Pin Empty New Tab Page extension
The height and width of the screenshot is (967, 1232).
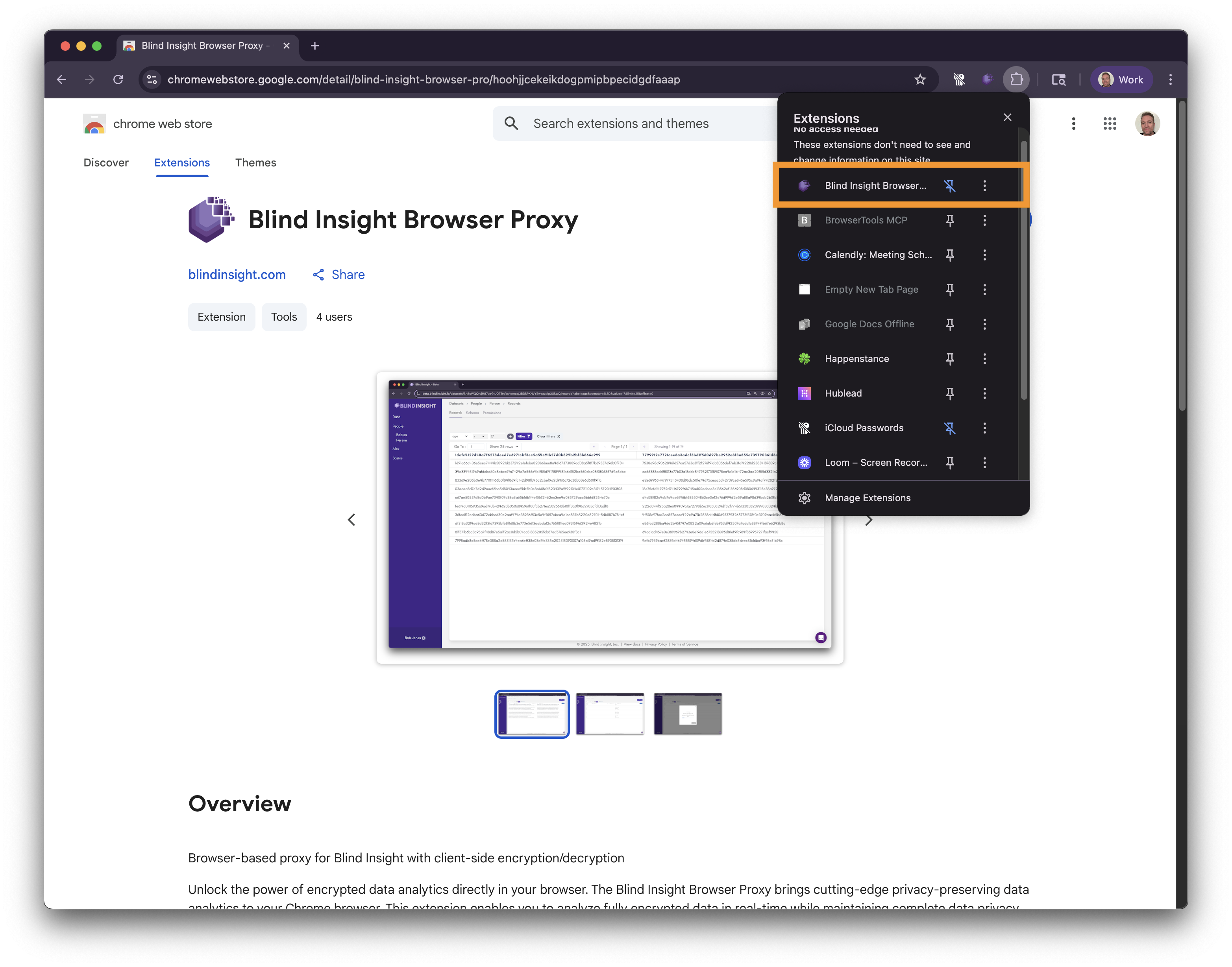point(950,289)
